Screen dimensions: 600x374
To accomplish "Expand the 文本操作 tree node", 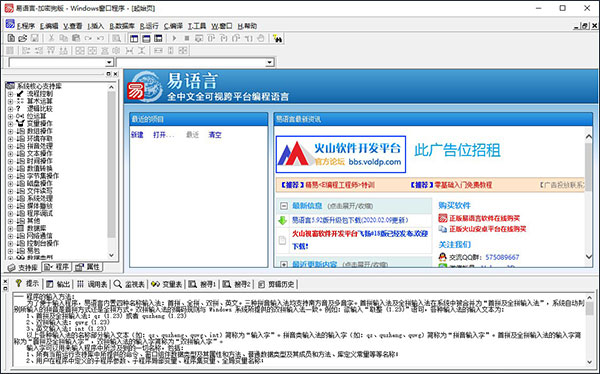I will point(10,154).
